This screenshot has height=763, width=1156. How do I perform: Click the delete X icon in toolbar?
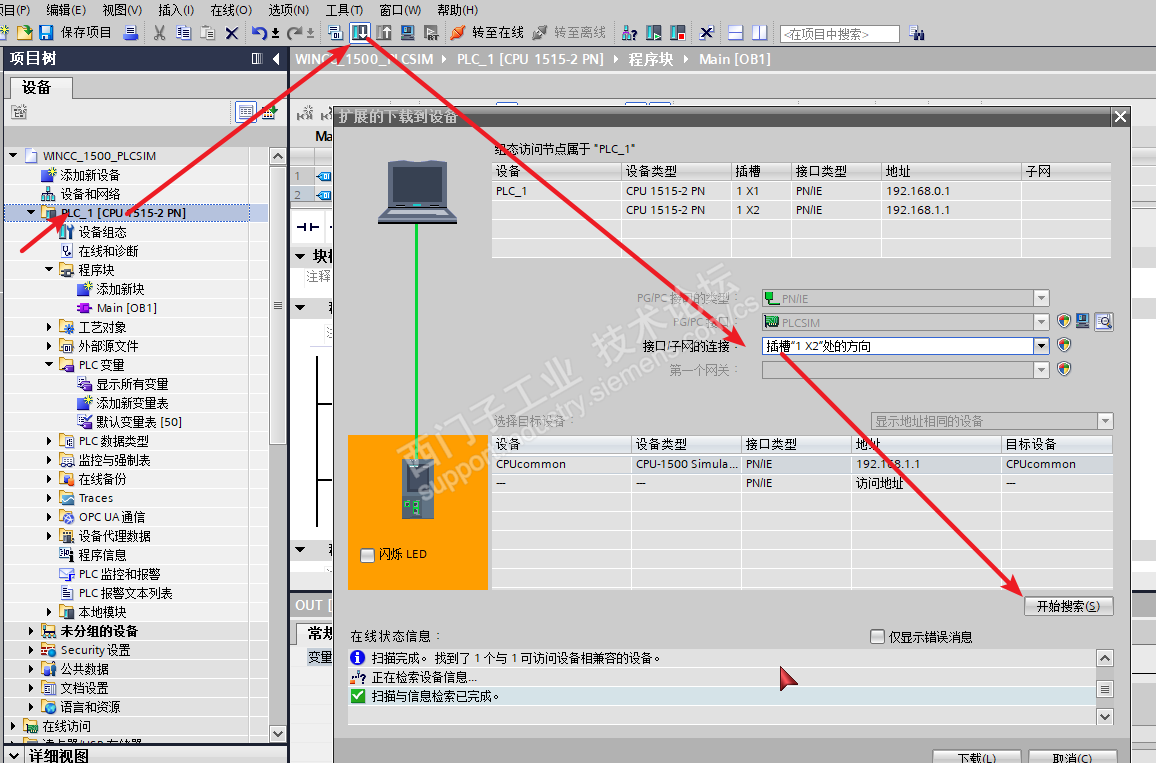[231, 32]
